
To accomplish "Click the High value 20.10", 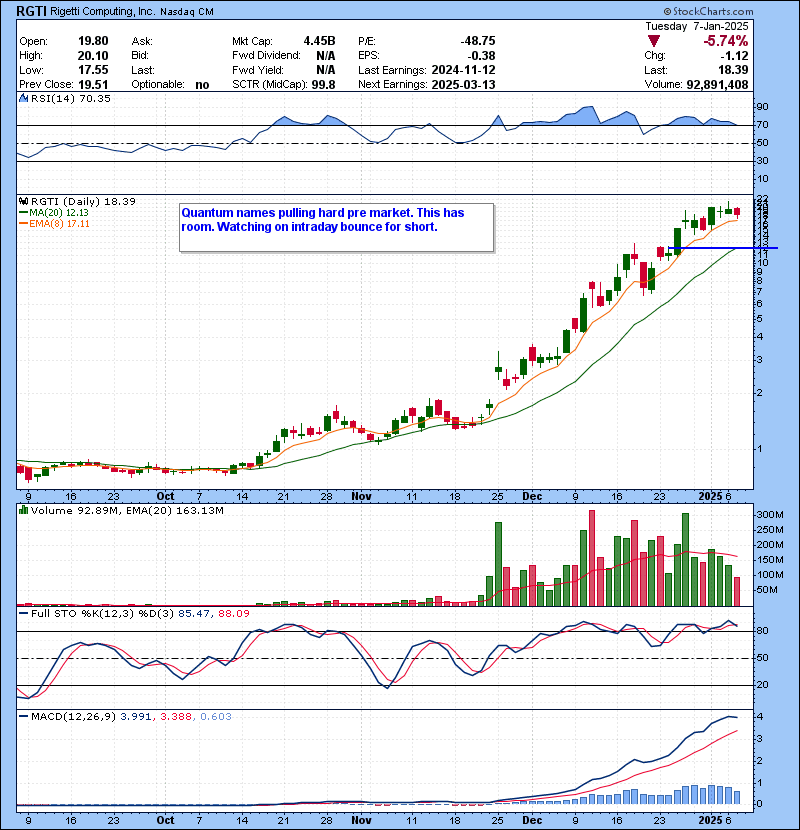I will click(x=93, y=56).
